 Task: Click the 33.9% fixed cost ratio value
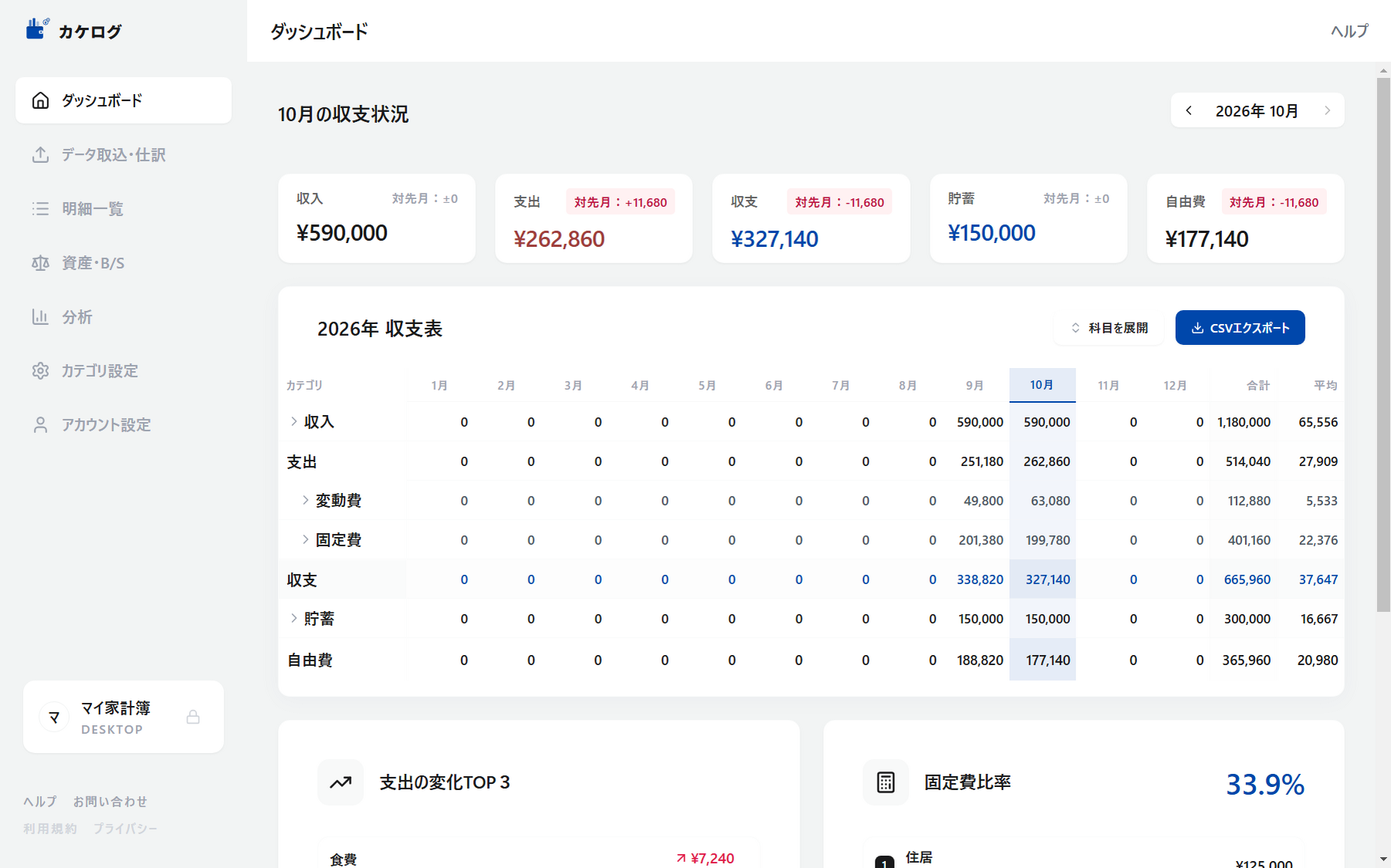pyautogui.click(x=1265, y=785)
